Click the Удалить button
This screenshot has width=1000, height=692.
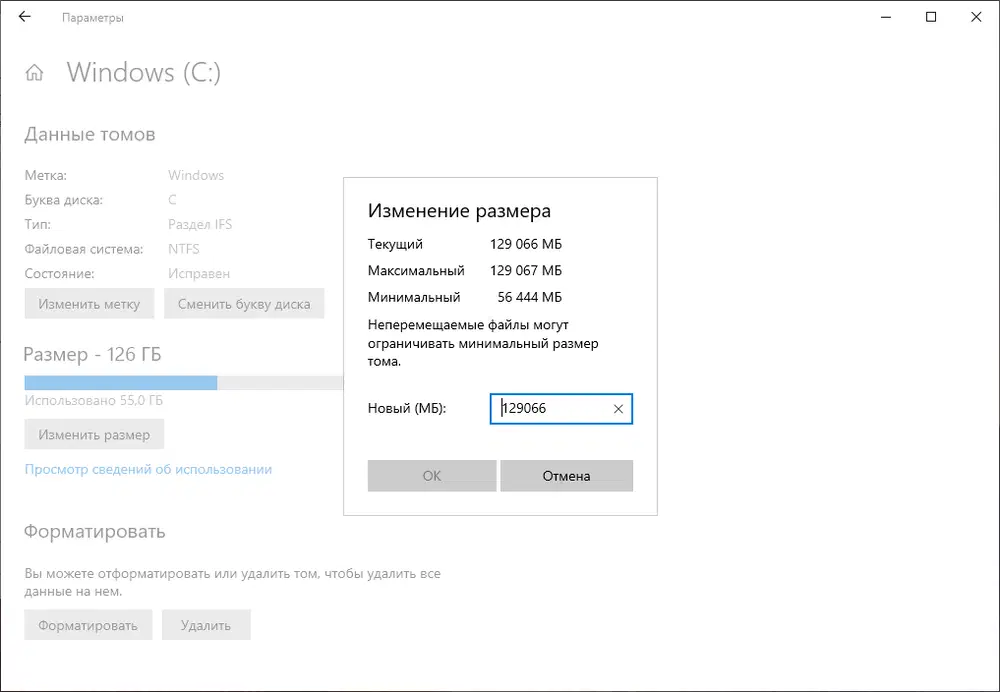[x=206, y=625]
